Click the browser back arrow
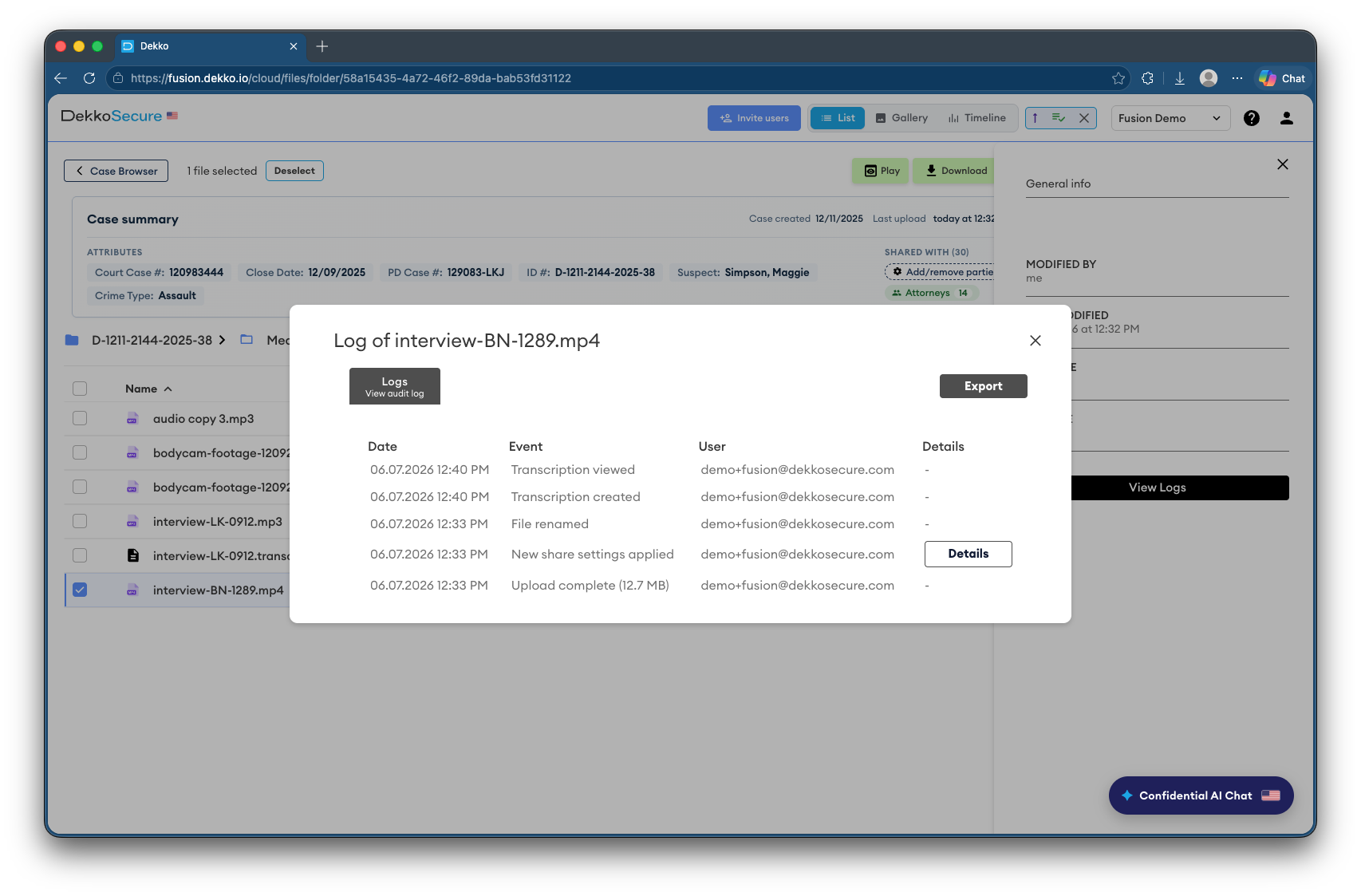 [61, 78]
